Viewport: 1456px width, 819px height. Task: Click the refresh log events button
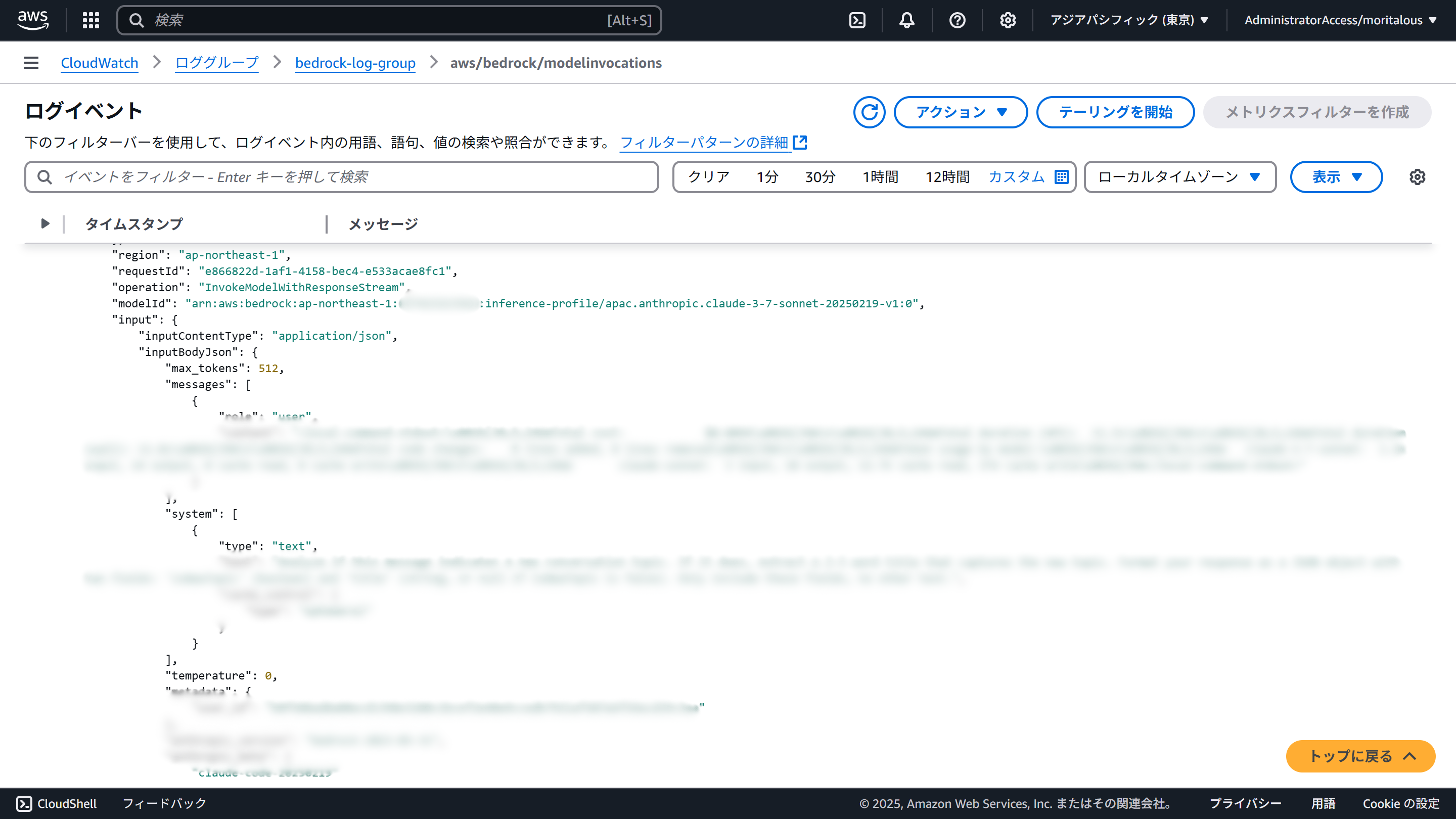(x=870, y=112)
